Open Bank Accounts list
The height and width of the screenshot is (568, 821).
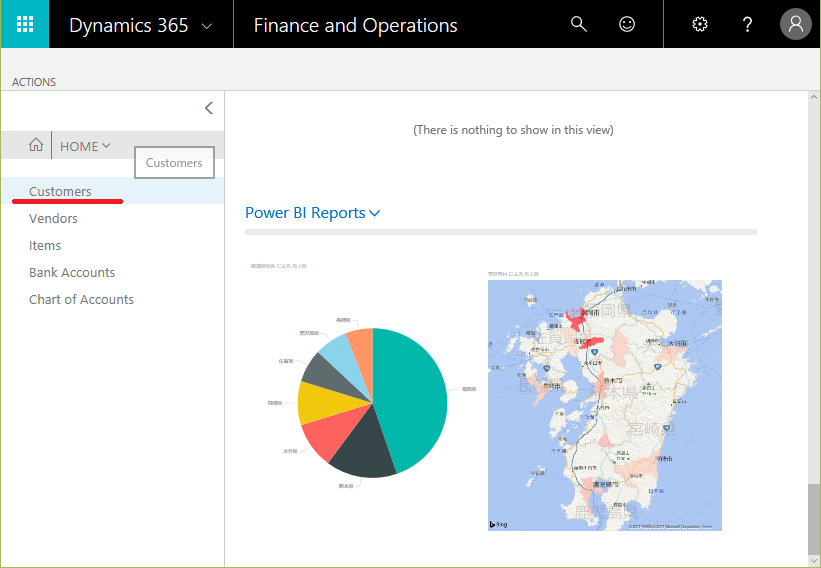pyautogui.click(x=72, y=272)
